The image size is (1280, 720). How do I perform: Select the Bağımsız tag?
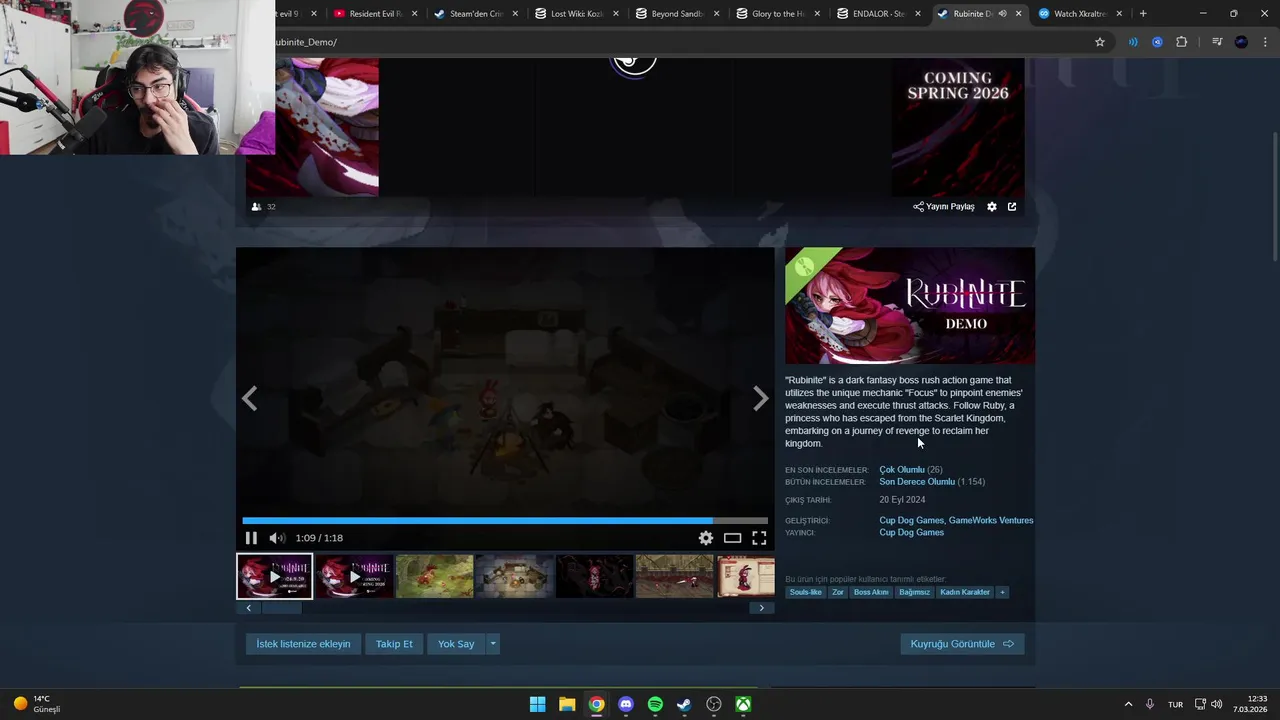(914, 592)
